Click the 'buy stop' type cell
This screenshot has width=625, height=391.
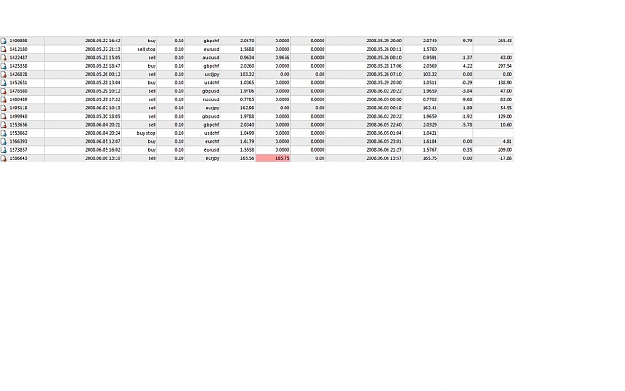coord(146,133)
